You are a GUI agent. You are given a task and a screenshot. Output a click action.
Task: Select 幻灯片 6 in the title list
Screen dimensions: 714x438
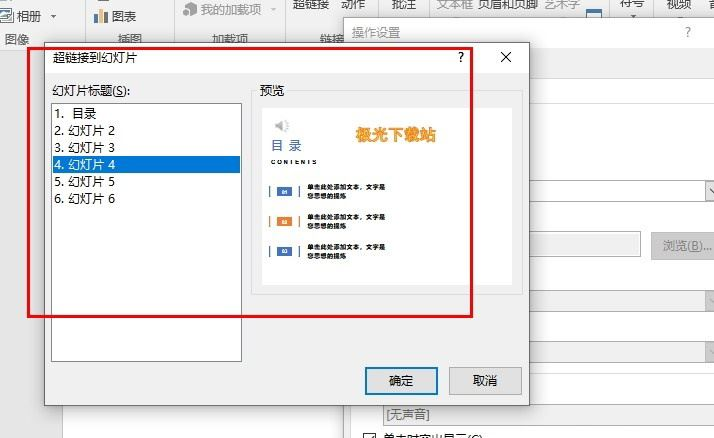tap(146, 199)
